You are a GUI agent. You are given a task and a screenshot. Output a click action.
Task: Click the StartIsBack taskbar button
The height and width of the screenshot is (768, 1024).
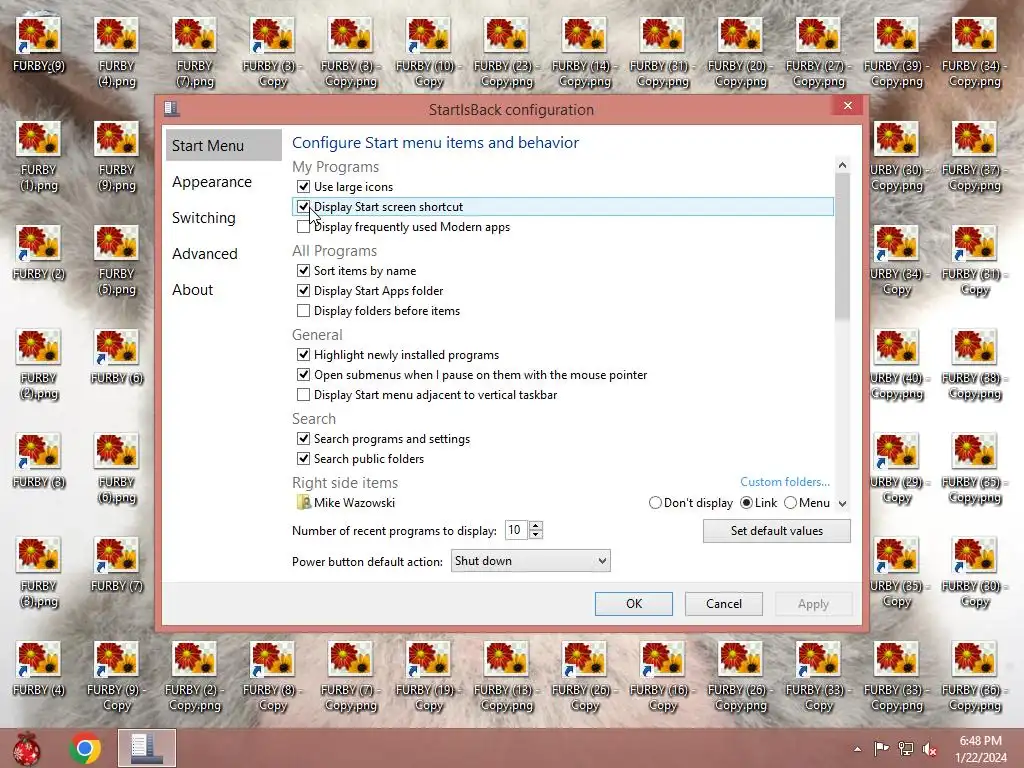(x=147, y=748)
